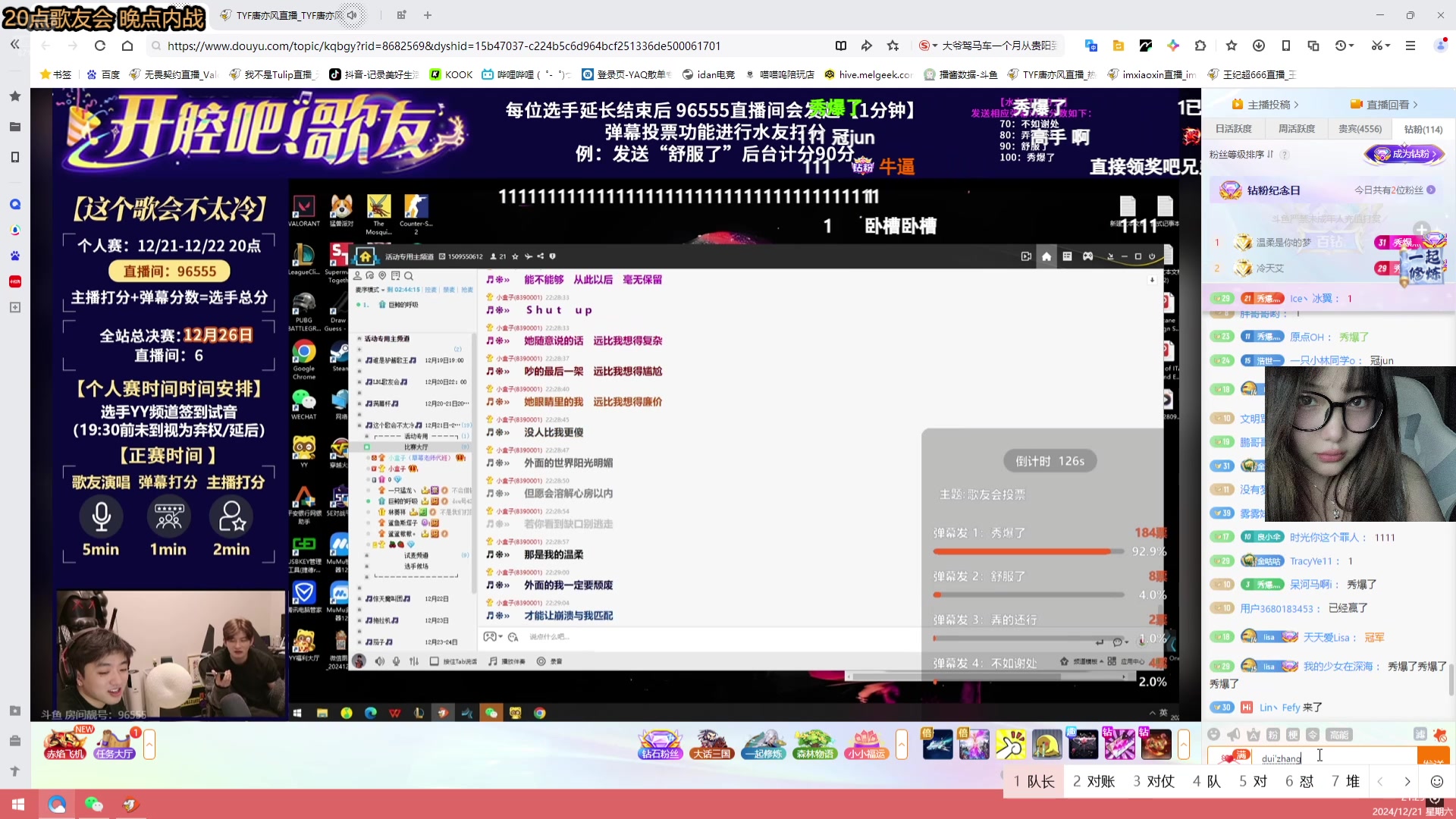Open the Sogou search engine dropdown

(928, 45)
